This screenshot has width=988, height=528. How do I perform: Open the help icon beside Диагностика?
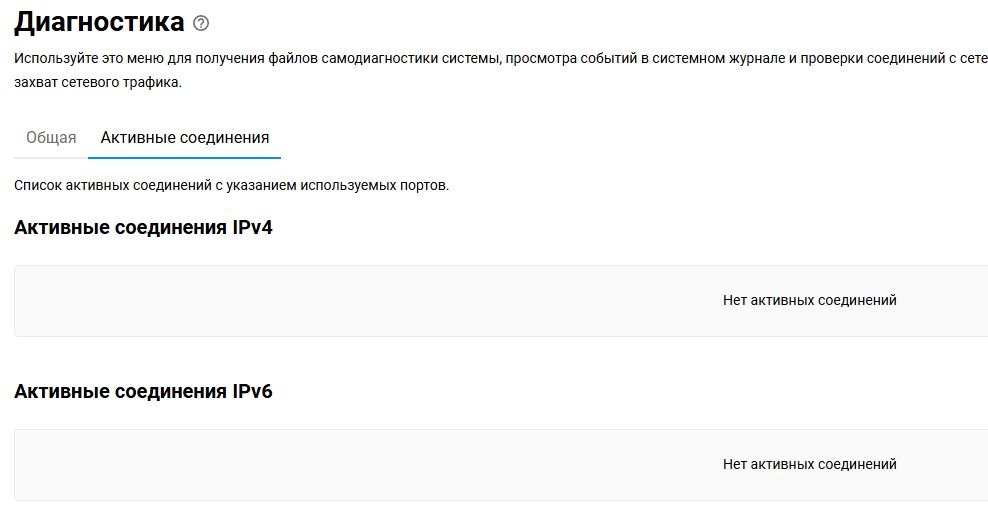(202, 23)
